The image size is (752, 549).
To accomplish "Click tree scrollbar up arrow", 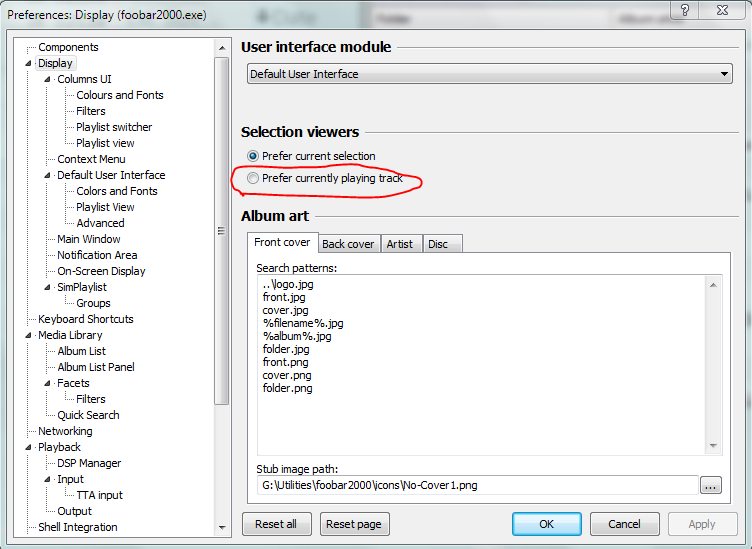I will pyautogui.click(x=222, y=48).
